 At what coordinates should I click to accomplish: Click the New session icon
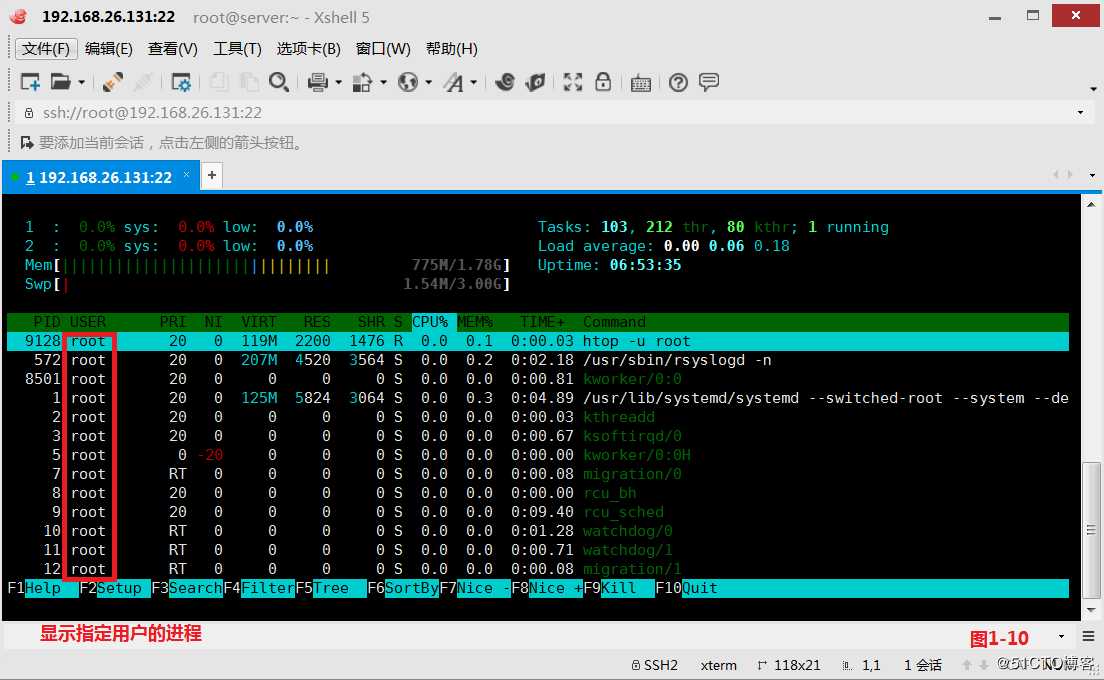tap(30, 82)
